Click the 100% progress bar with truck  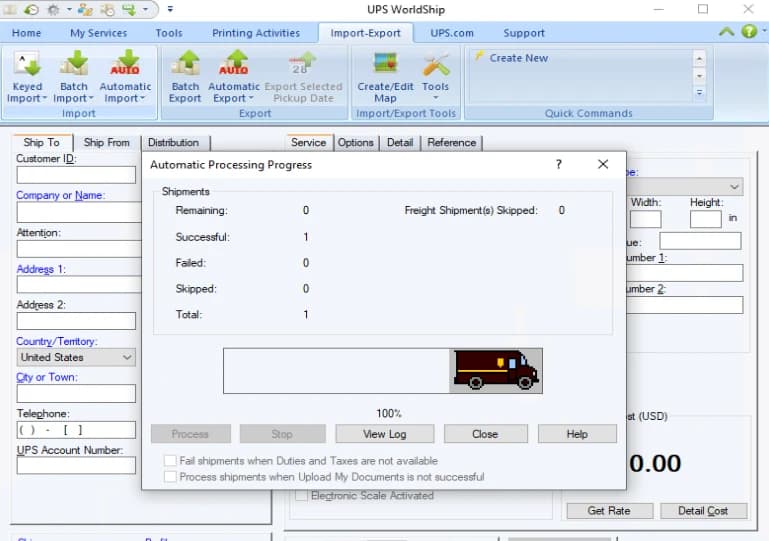[x=383, y=371]
